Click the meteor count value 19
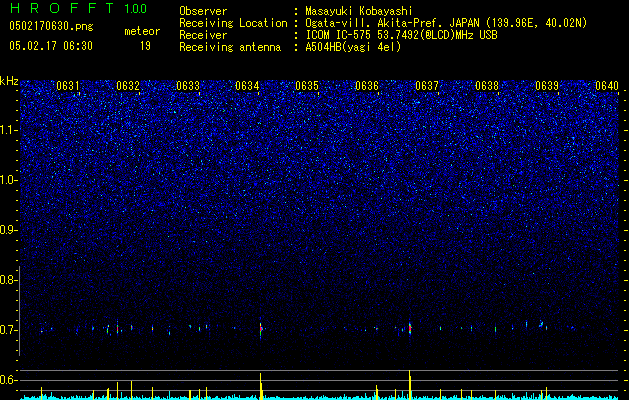629x400 pixels. 145,46
